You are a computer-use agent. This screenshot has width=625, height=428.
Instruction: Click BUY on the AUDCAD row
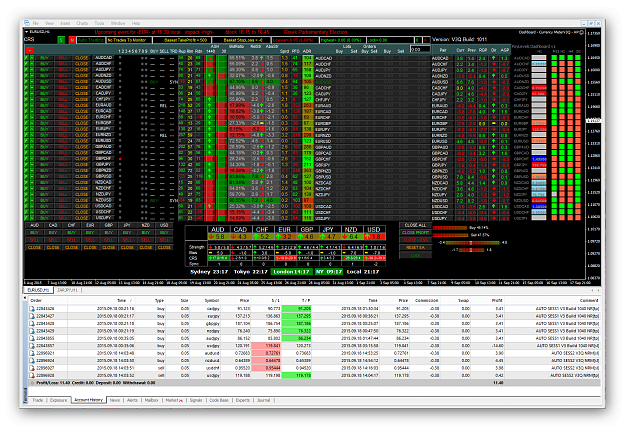point(44,58)
